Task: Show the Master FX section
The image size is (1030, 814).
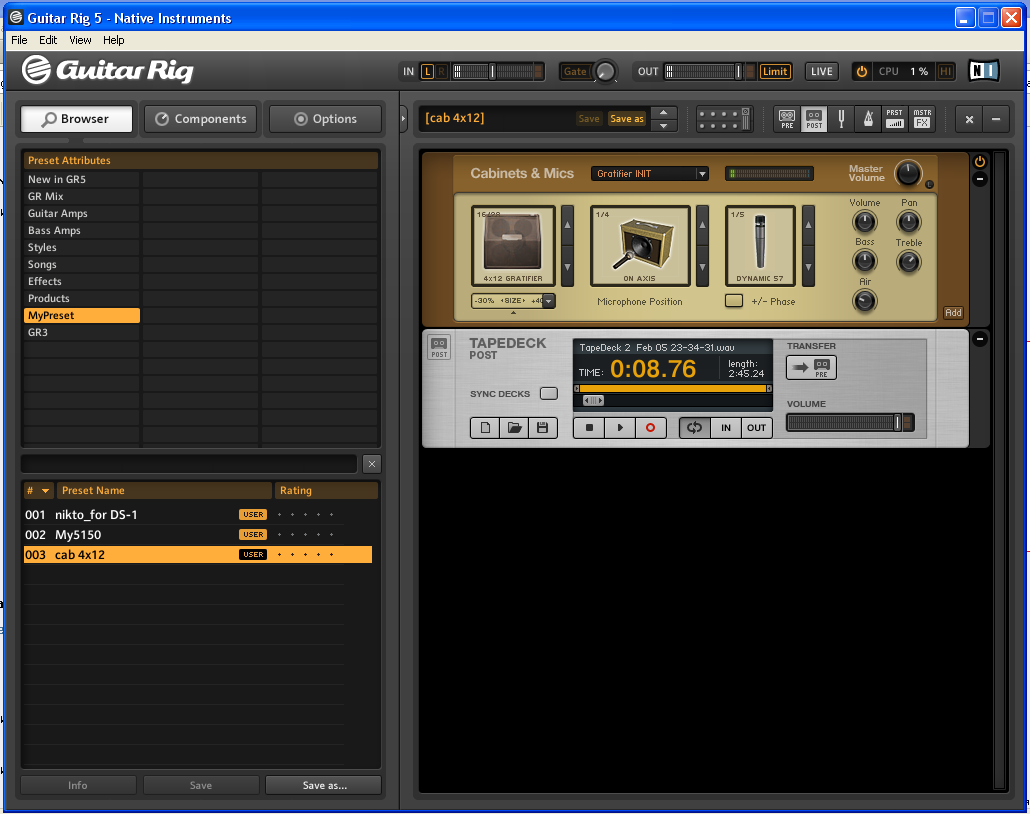Action: pyautogui.click(x=922, y=119)
